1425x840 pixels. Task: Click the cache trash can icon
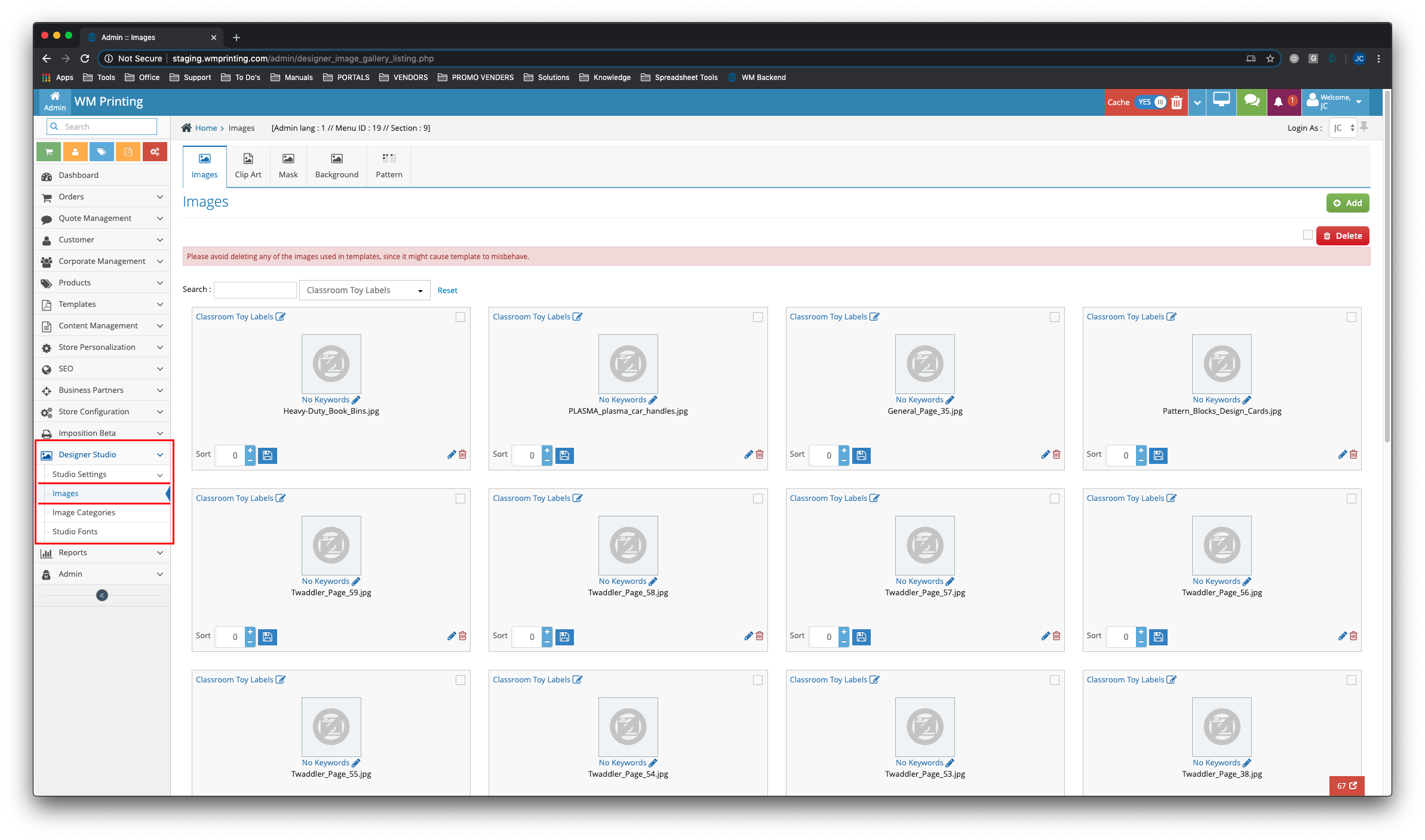click(x=1177, y=103)
